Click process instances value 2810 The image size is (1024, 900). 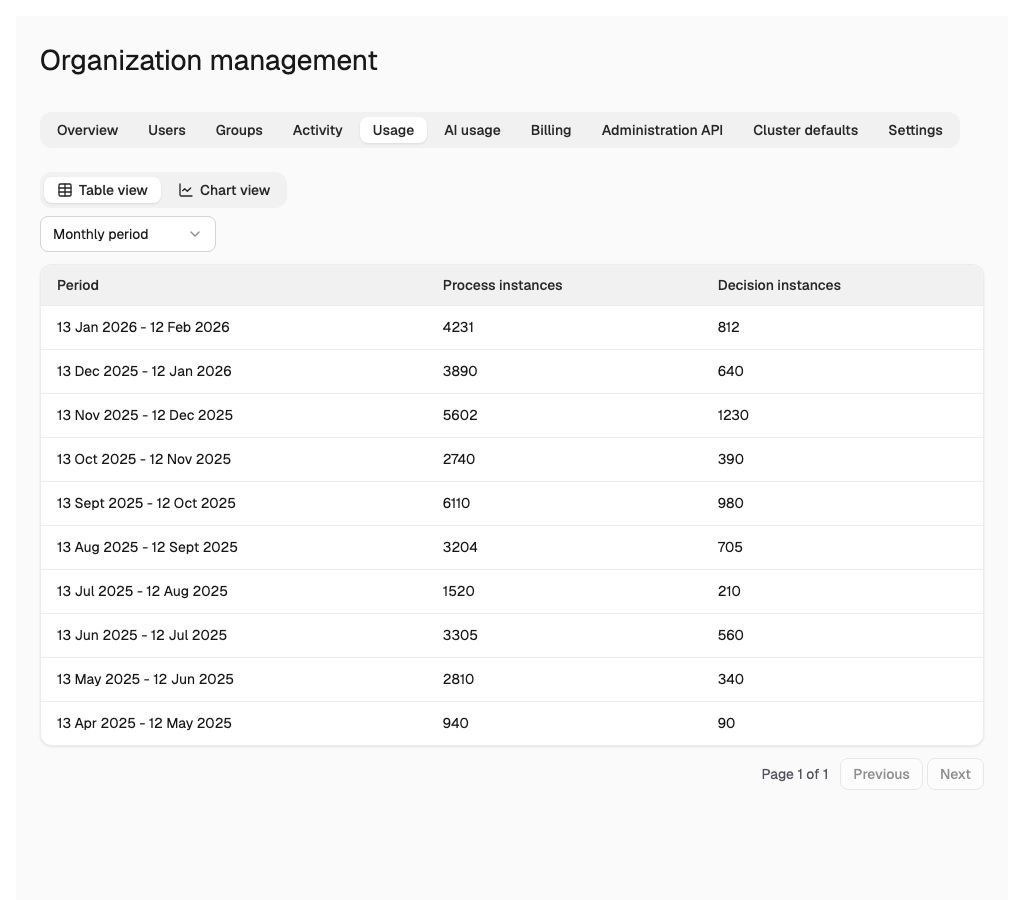pos(458,679)
